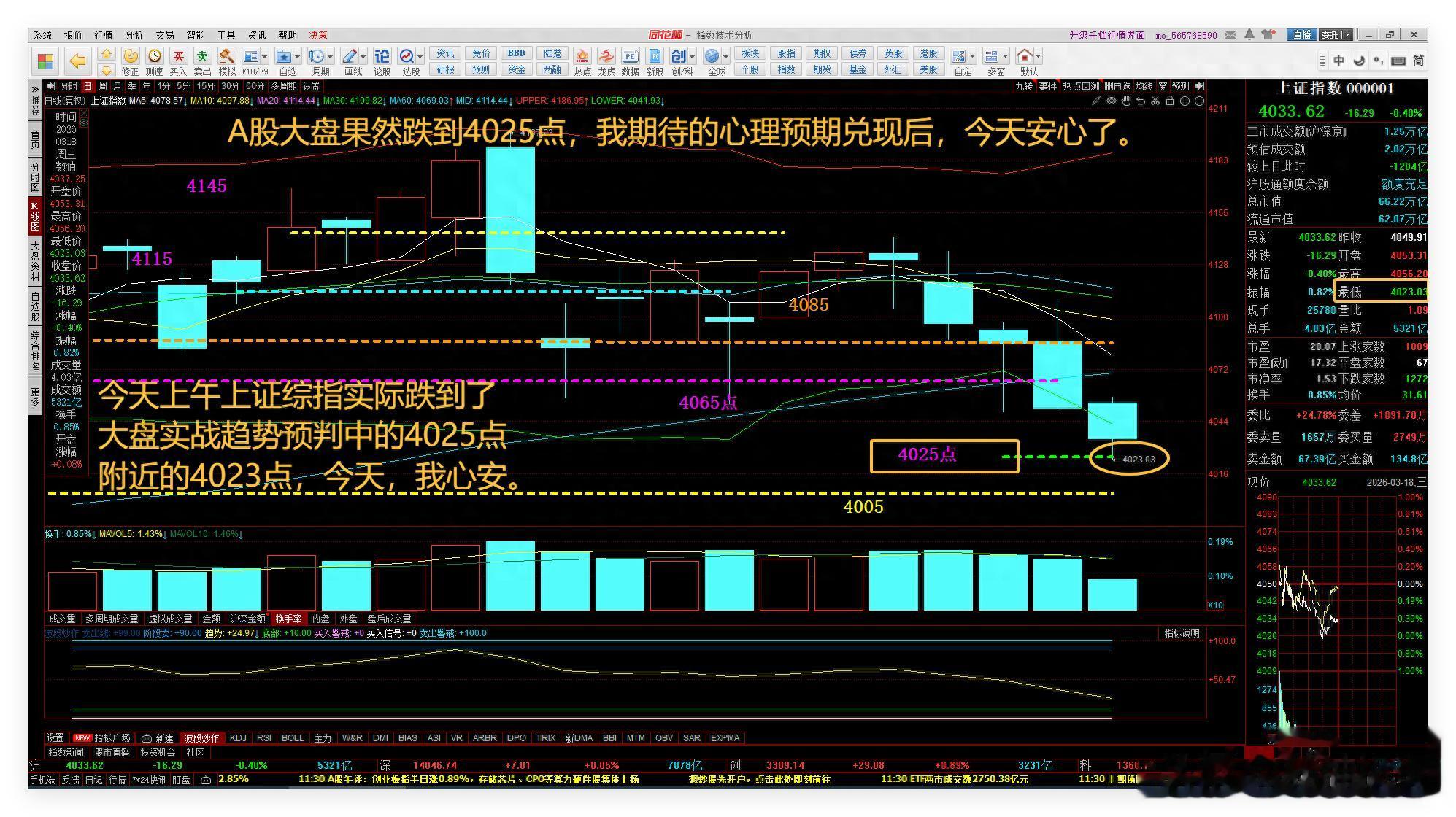This screenshot has width=1456, height=817.
Task: Click the yellow back arrow icon
Action: click(x=77, y=61)
